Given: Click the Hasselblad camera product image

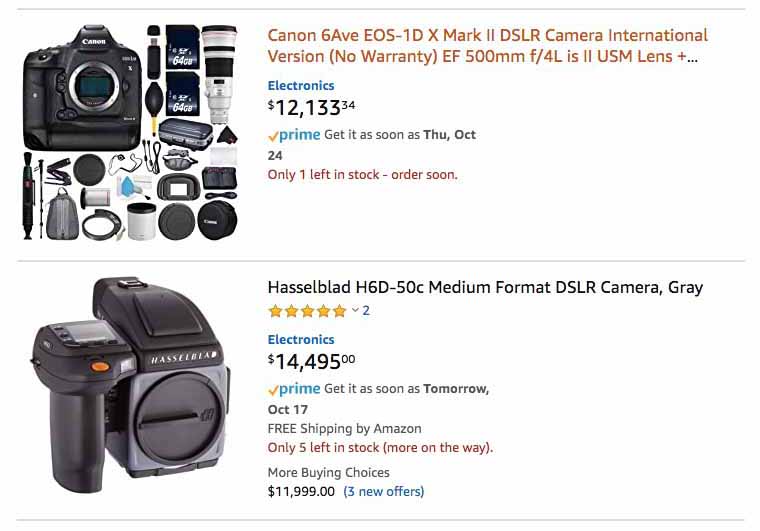Looking at the screenshot, I should pyautogui.click(x=131, y=385).
